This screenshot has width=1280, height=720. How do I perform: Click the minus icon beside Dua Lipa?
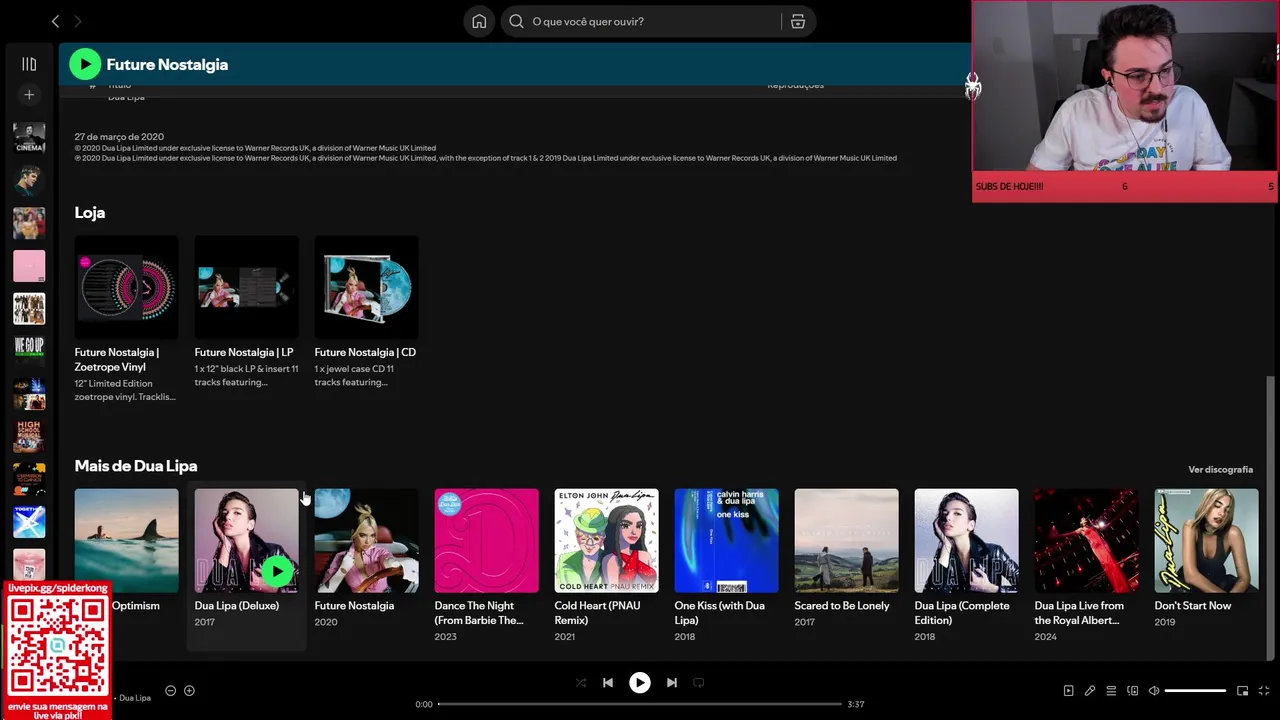coord(170,690)
